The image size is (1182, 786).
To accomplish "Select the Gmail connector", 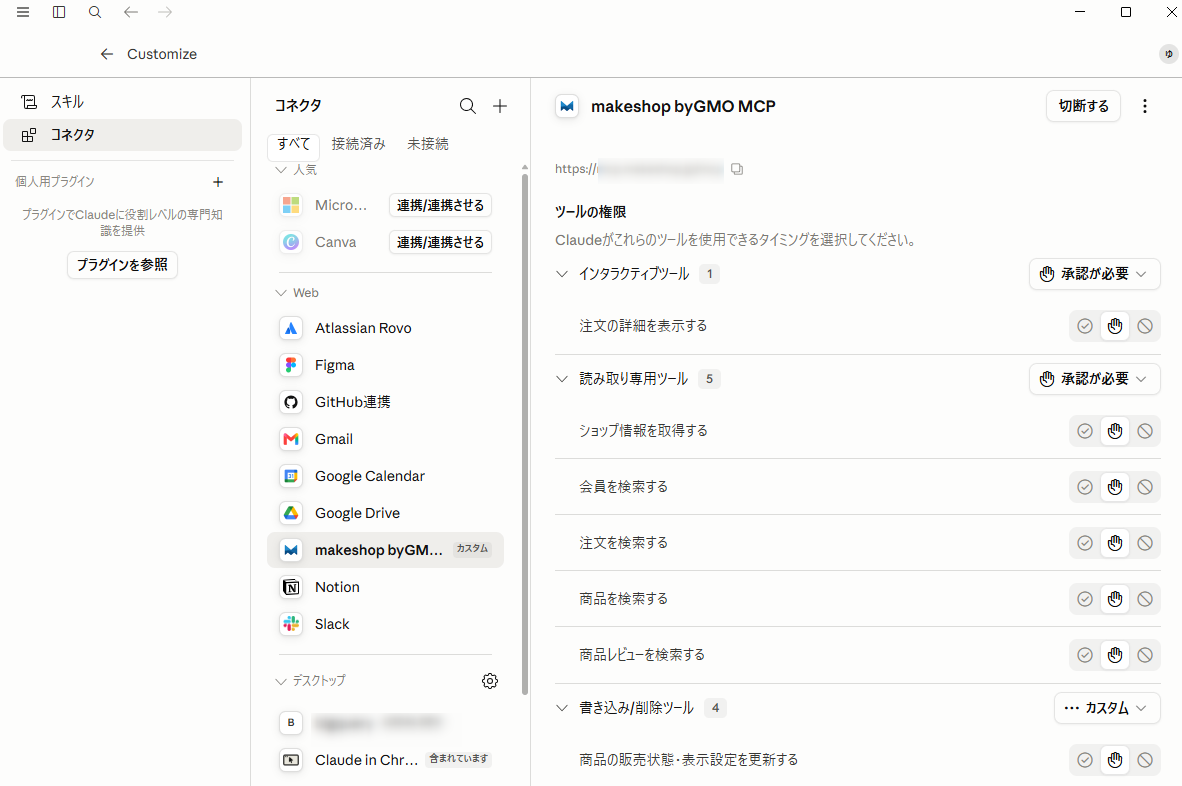I will click(385, 439).
